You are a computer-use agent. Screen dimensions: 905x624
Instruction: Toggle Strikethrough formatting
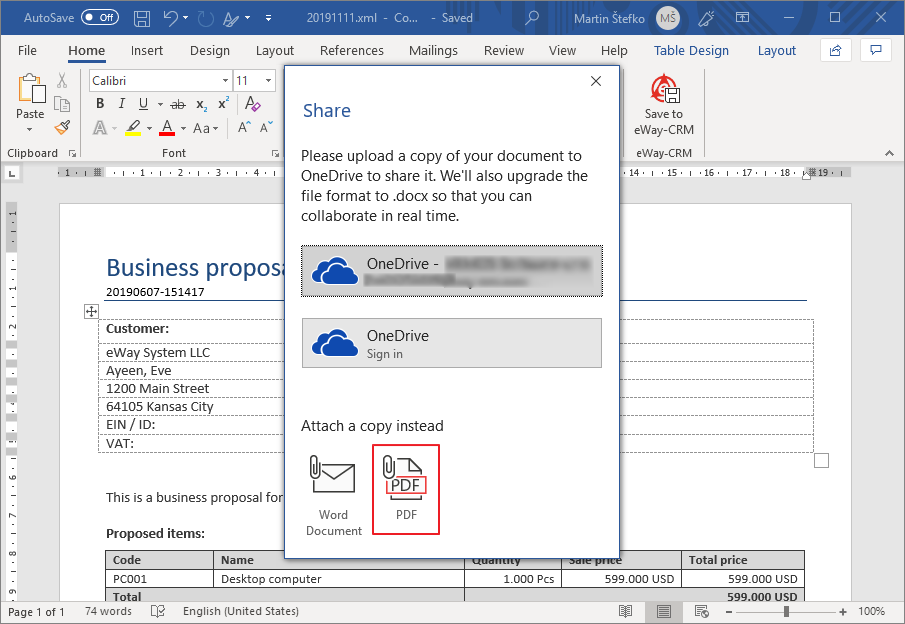[178, 104]
